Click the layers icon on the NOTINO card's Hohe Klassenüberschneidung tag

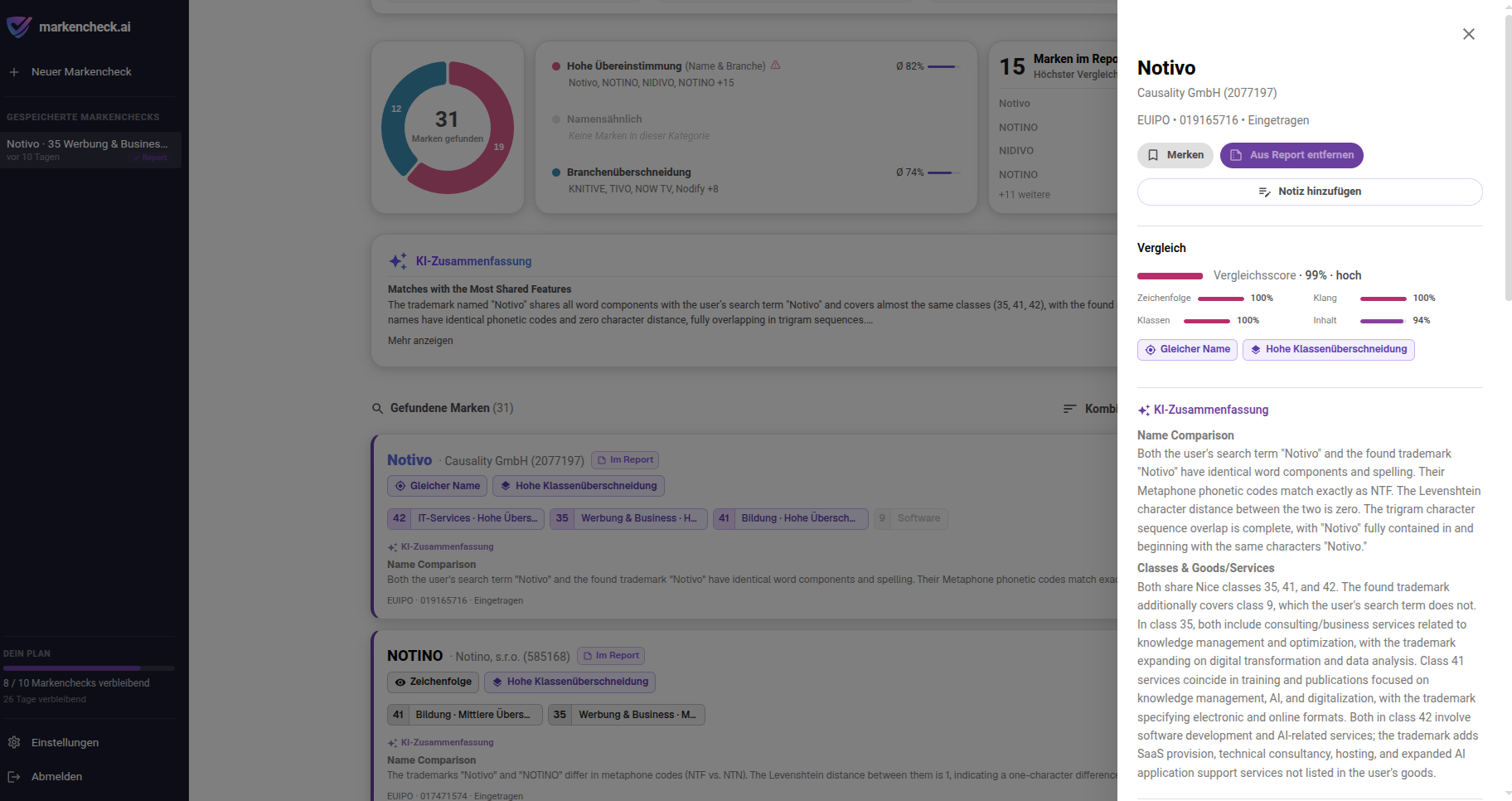point(497,682)
